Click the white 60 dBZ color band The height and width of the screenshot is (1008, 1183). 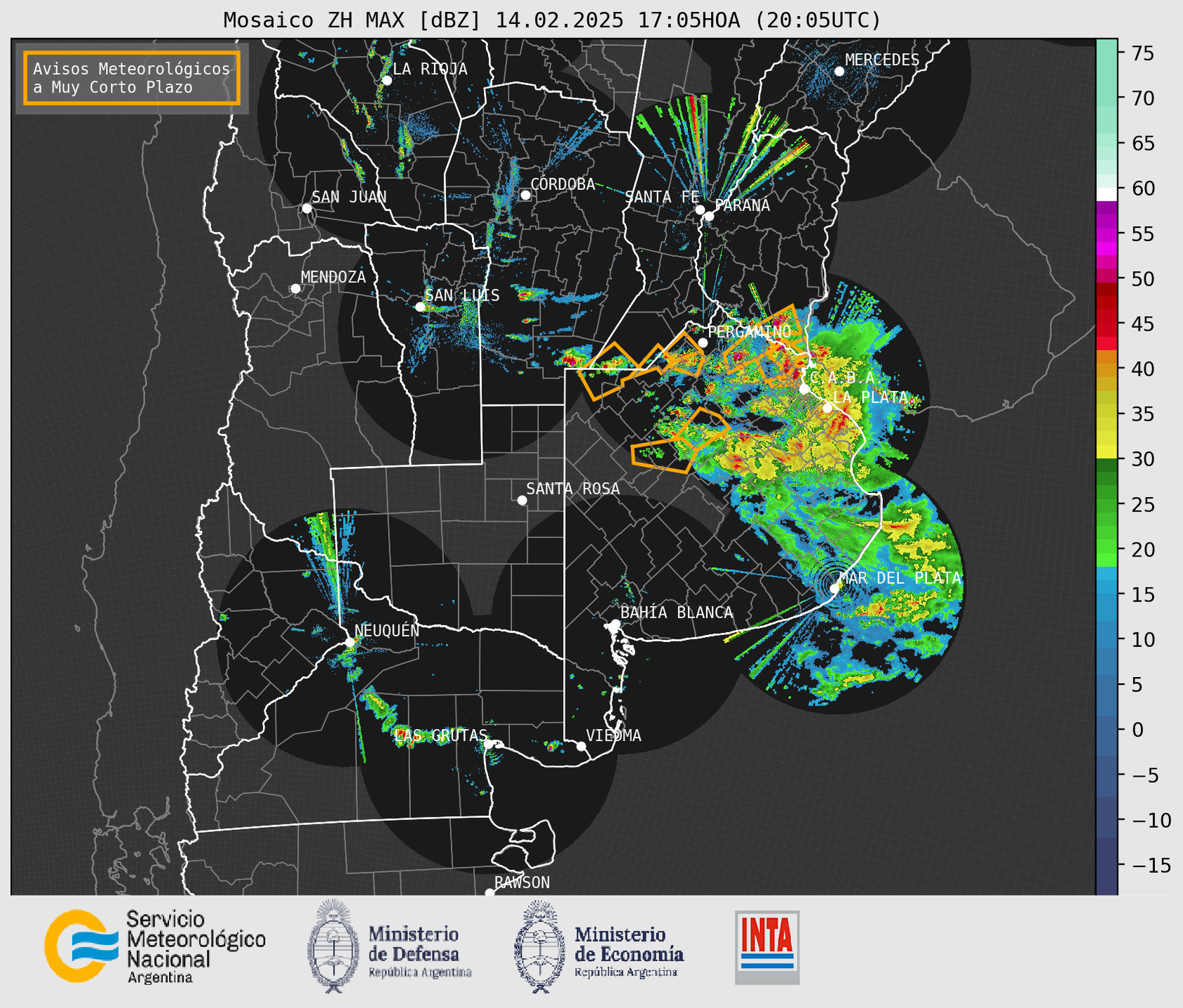coord(1107,194)
